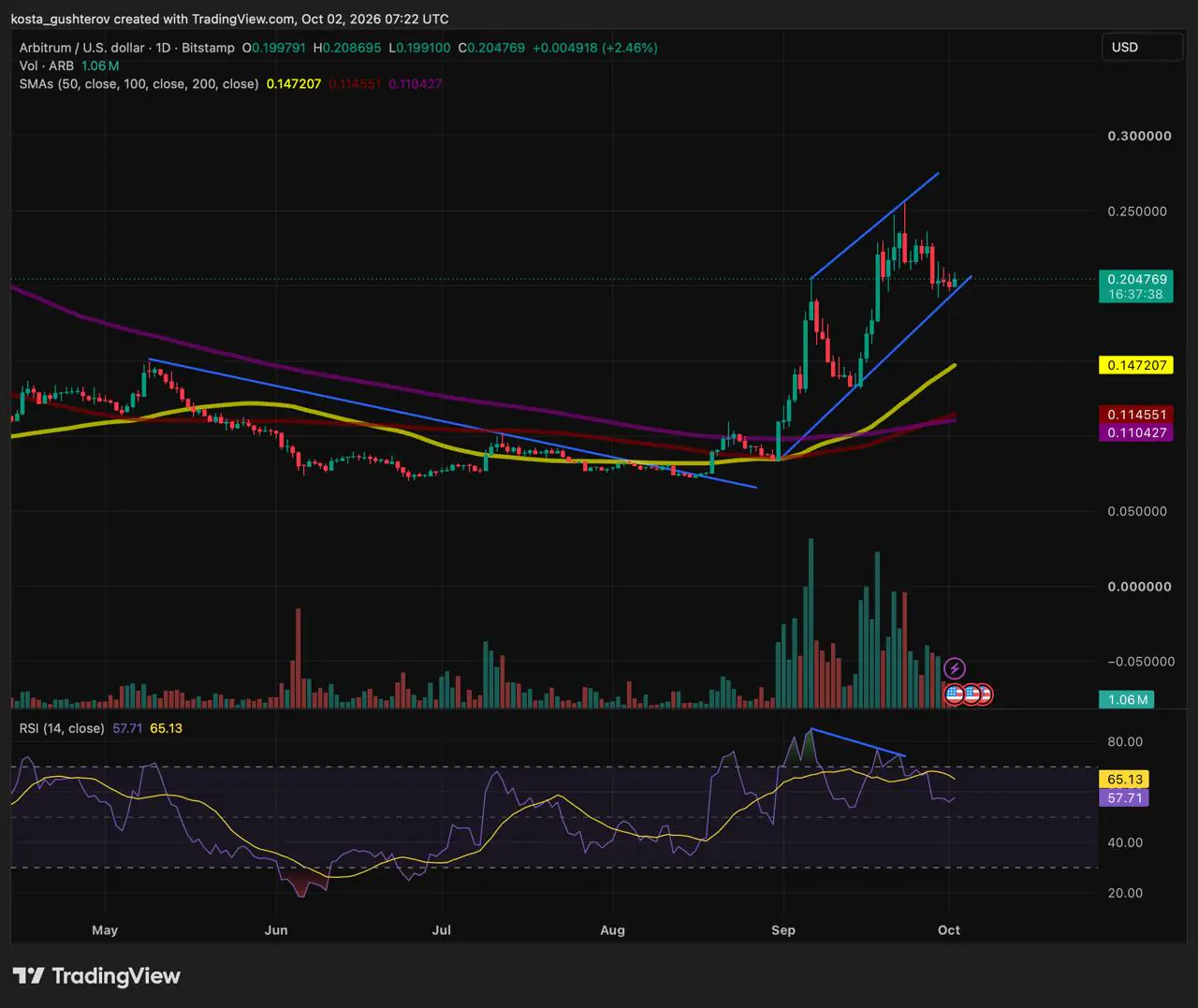The image size is (1198, 1008).
Task: Select the Vol · ARB indicator legend
Action: click(47, 66)
